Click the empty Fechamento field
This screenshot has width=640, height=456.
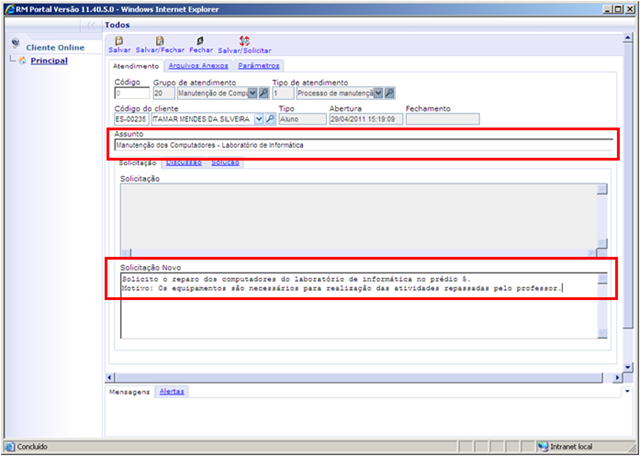pyautogui.click(x=442, y=119)
